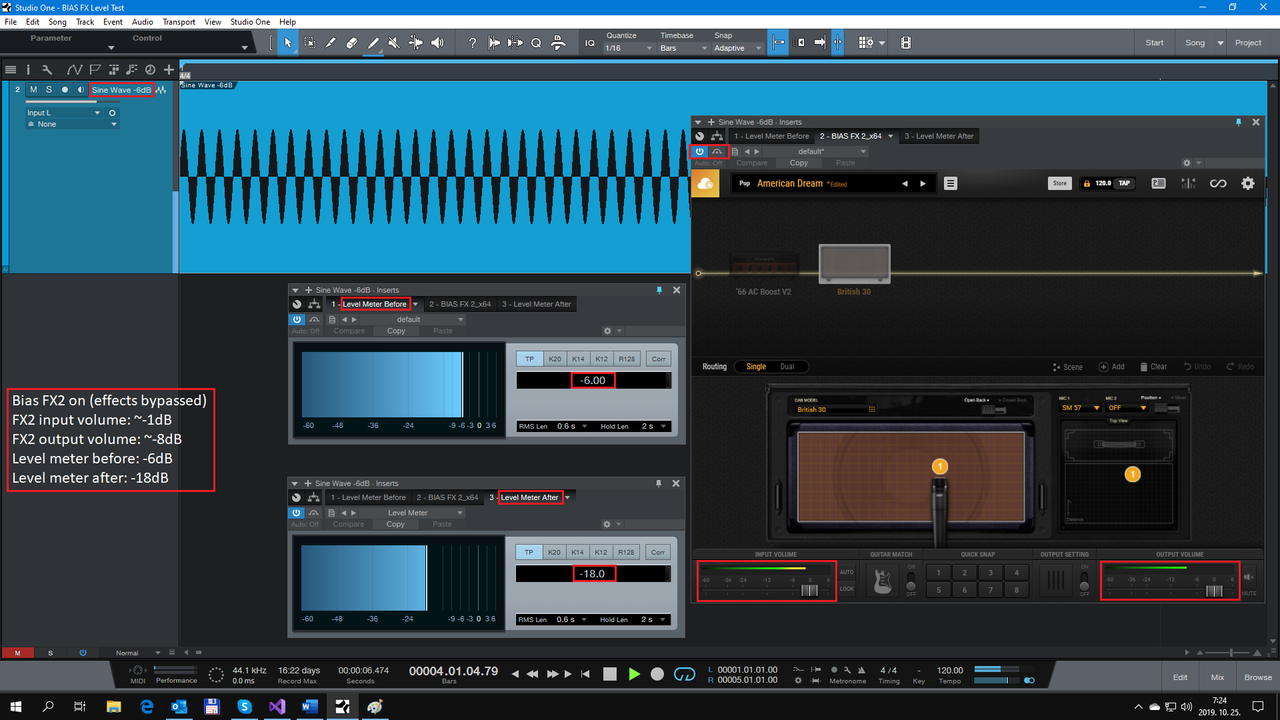This screenshot has width=1280, height=720.
Task: Pin the BIAS FX inserts window
Action: tap(1239, 122)
